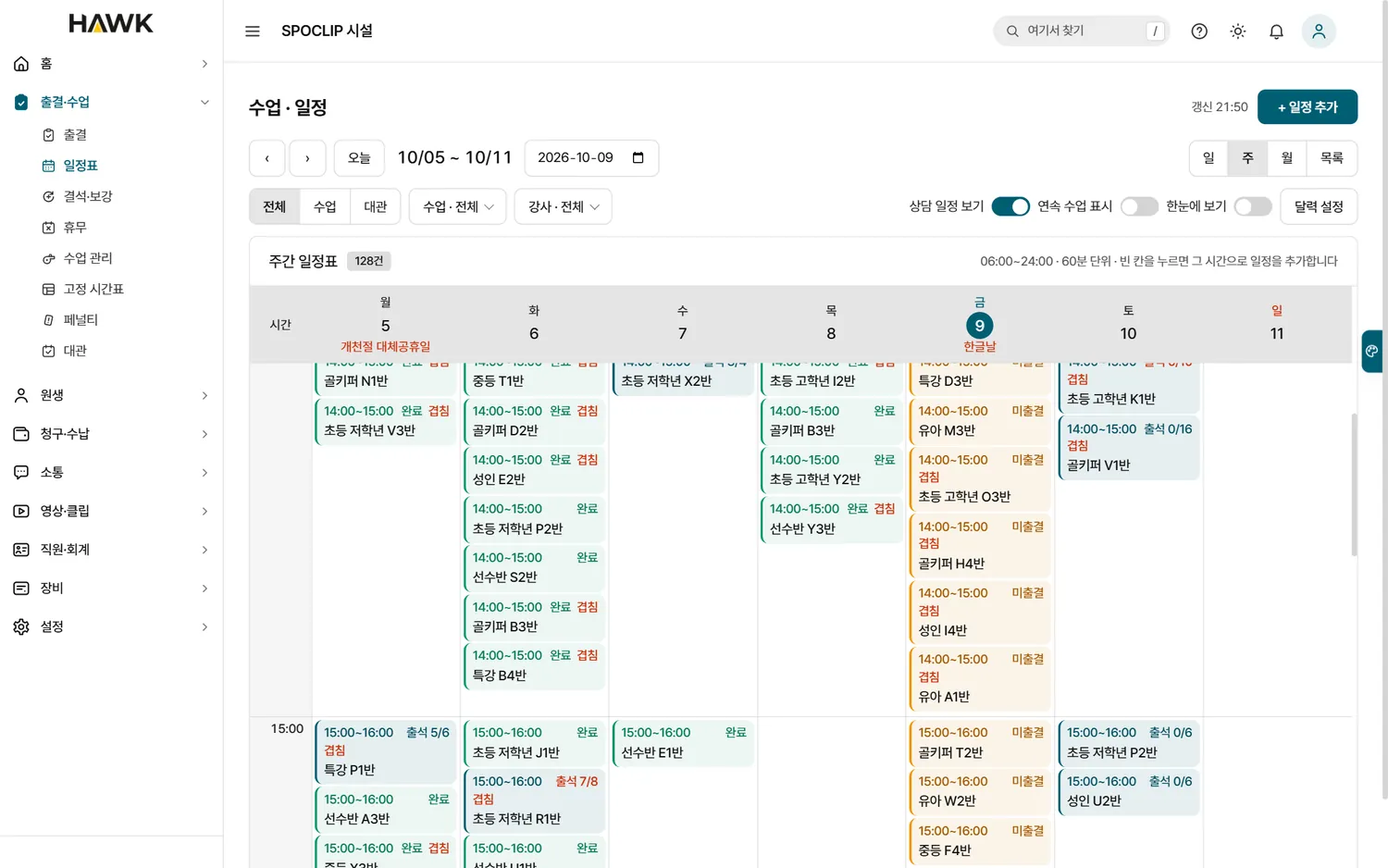Open the floating side panel teal icon
The image size is (1388, 868).
tap(1371, 352)
